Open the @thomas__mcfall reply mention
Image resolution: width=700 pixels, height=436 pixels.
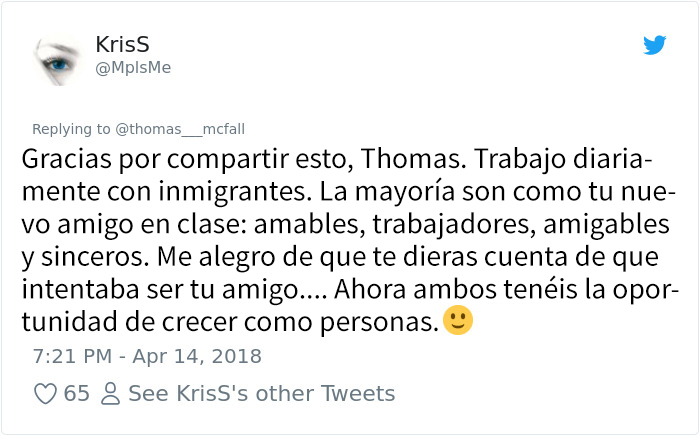click(180, 129)
